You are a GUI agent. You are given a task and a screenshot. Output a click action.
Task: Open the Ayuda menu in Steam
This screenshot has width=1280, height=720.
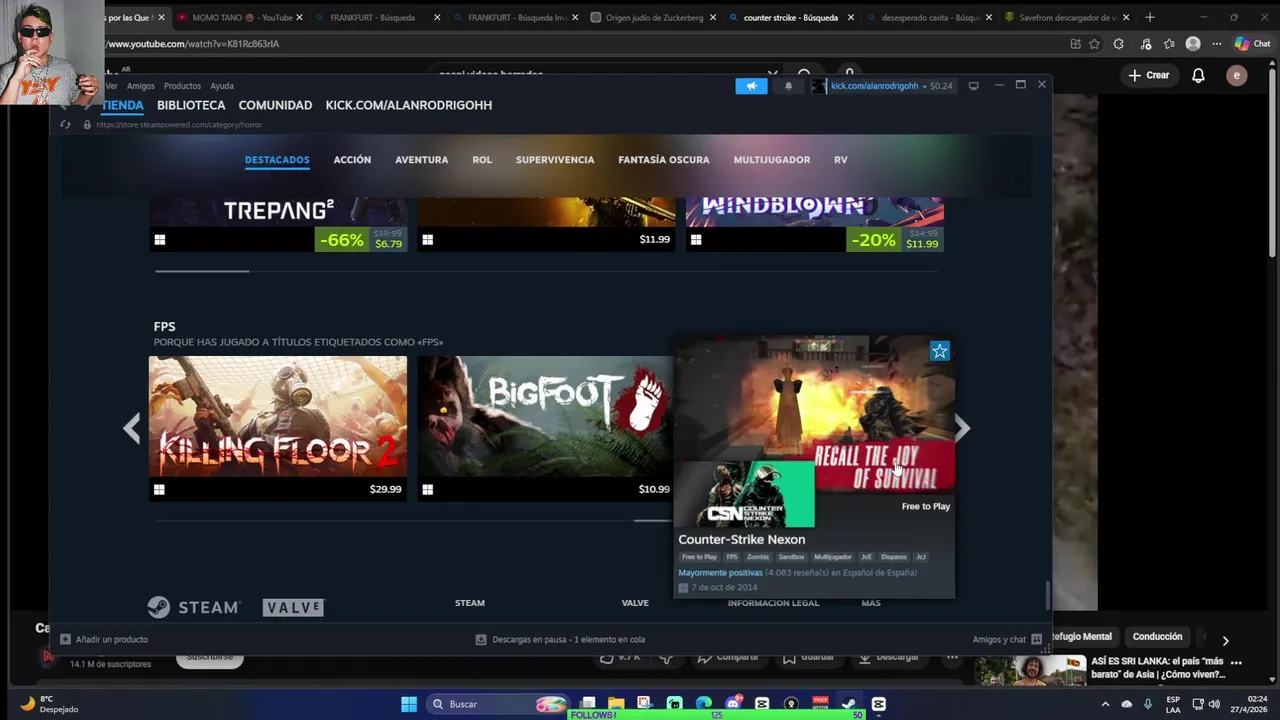(x=222, y=86)
